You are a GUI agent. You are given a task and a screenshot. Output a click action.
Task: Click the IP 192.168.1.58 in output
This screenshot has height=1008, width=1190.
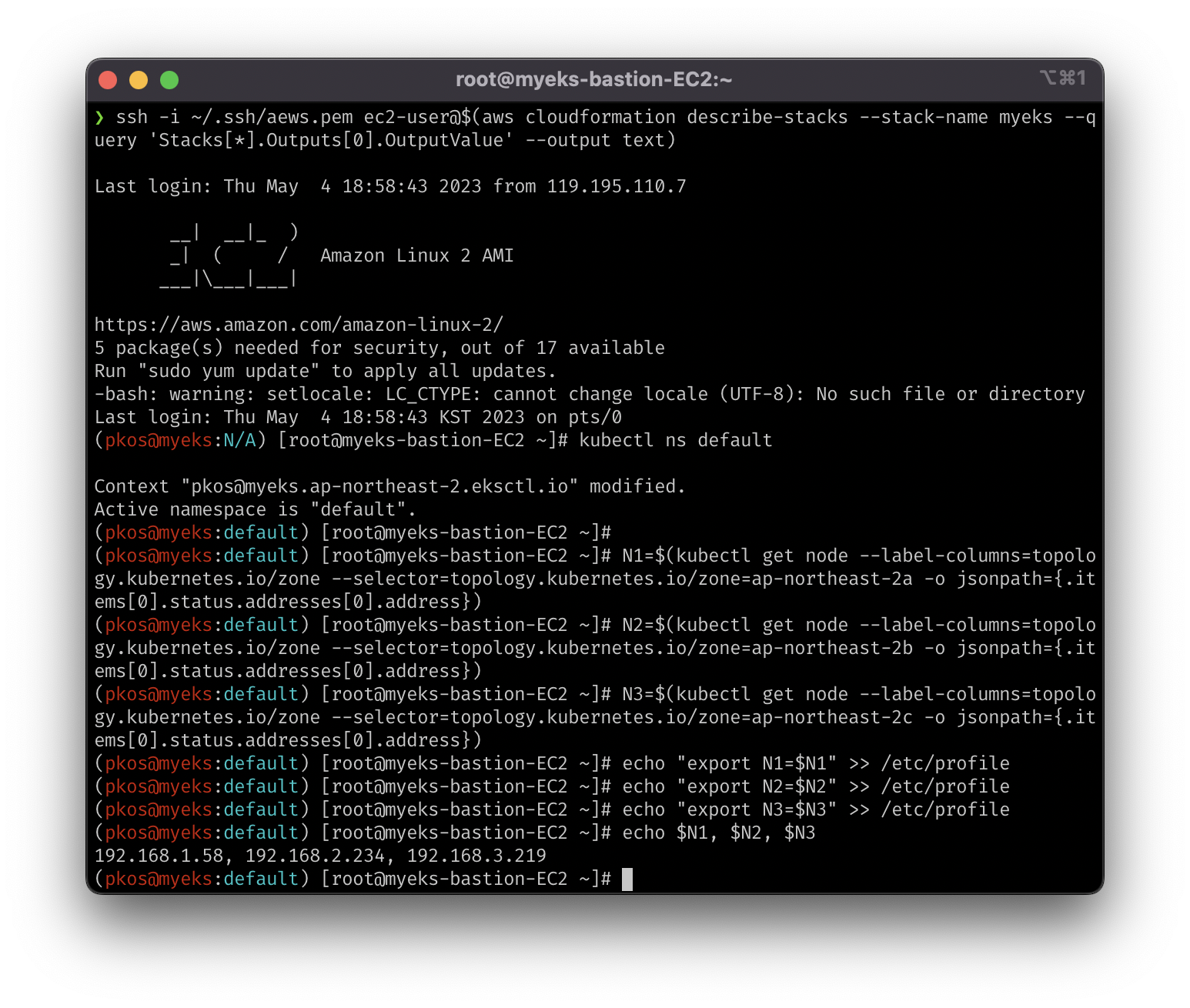click(x=159, y=856)
